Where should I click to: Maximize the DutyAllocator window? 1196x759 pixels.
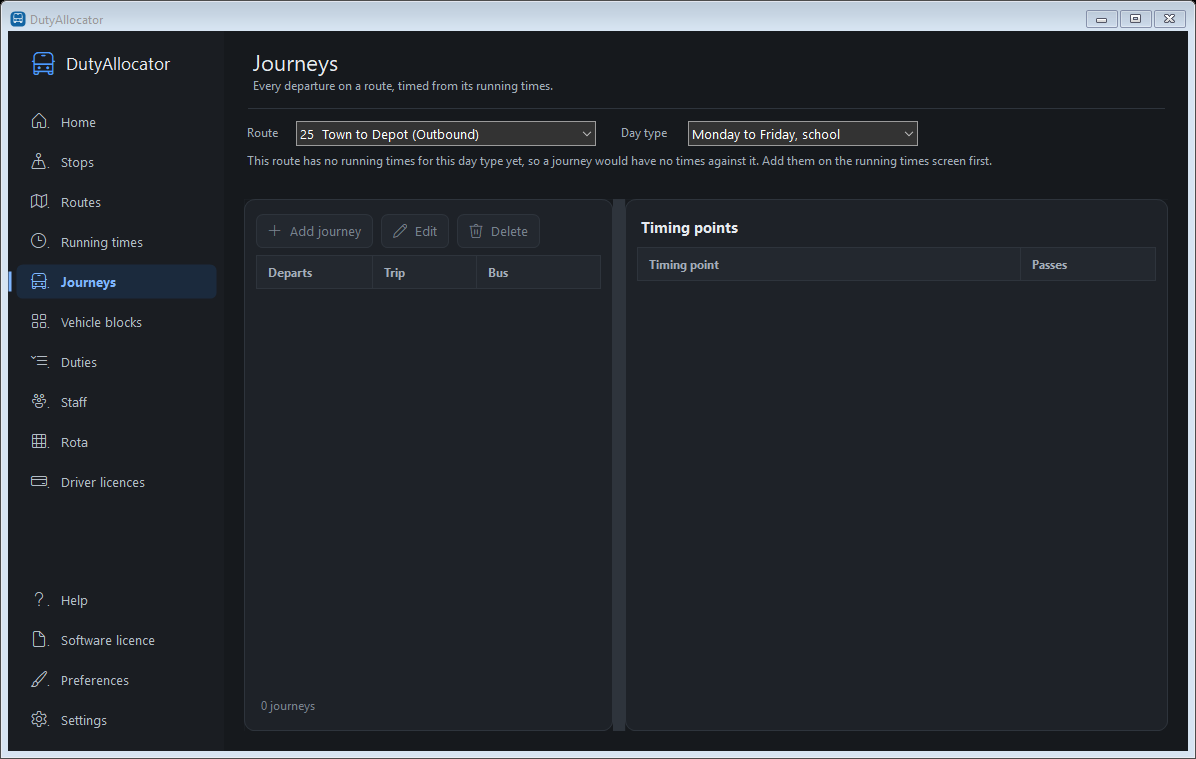1135,19
